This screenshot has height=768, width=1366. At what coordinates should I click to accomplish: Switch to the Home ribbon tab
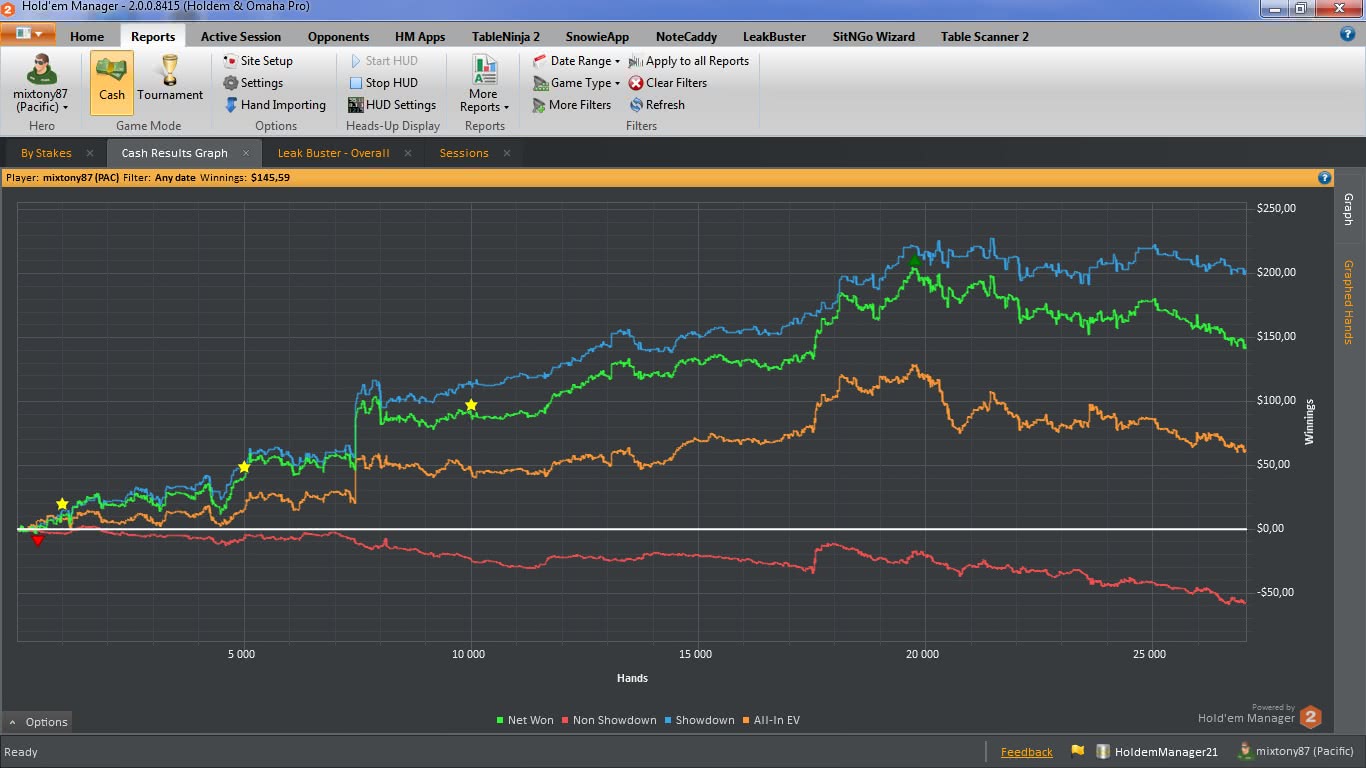87,36
